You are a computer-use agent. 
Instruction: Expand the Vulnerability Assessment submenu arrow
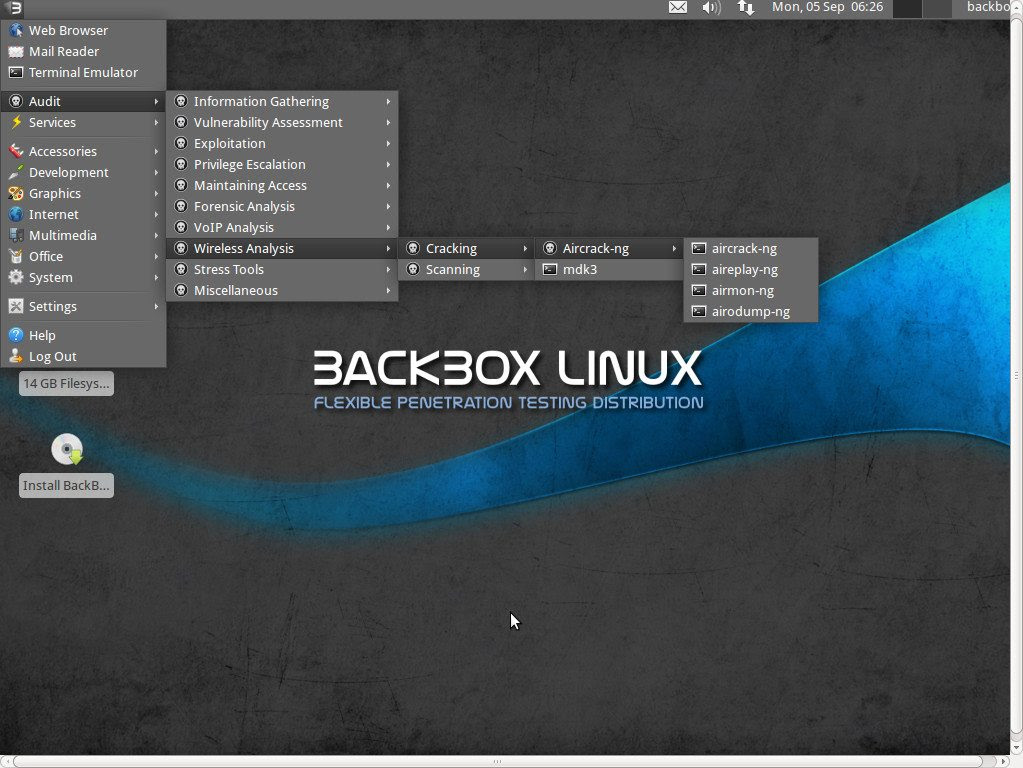388,122
